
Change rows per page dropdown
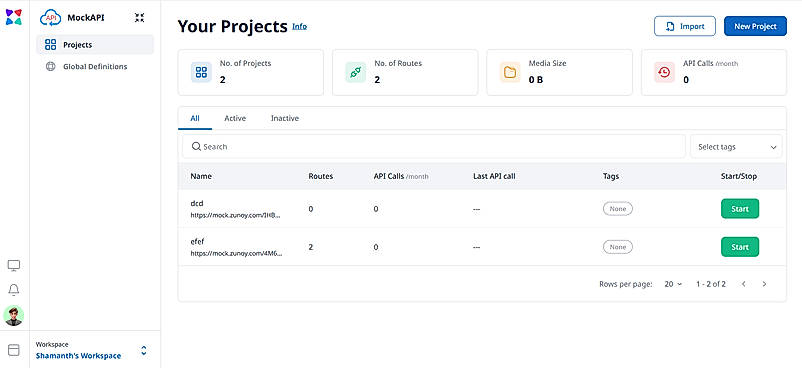(673, 284)
